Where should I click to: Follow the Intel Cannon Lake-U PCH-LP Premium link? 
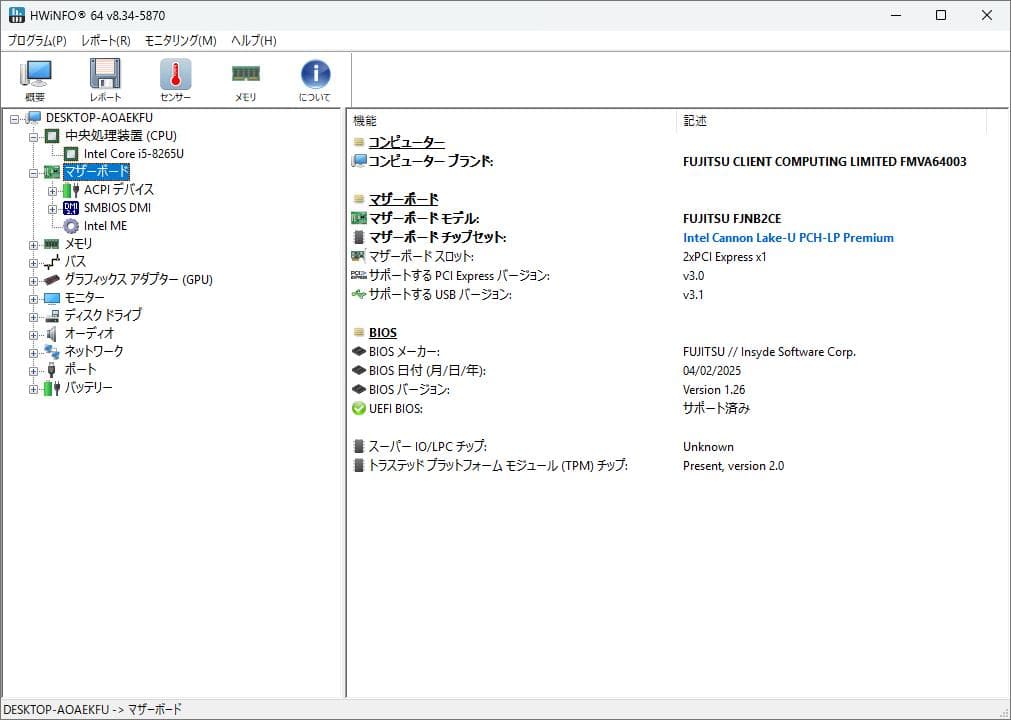click(x=788, y=238)
